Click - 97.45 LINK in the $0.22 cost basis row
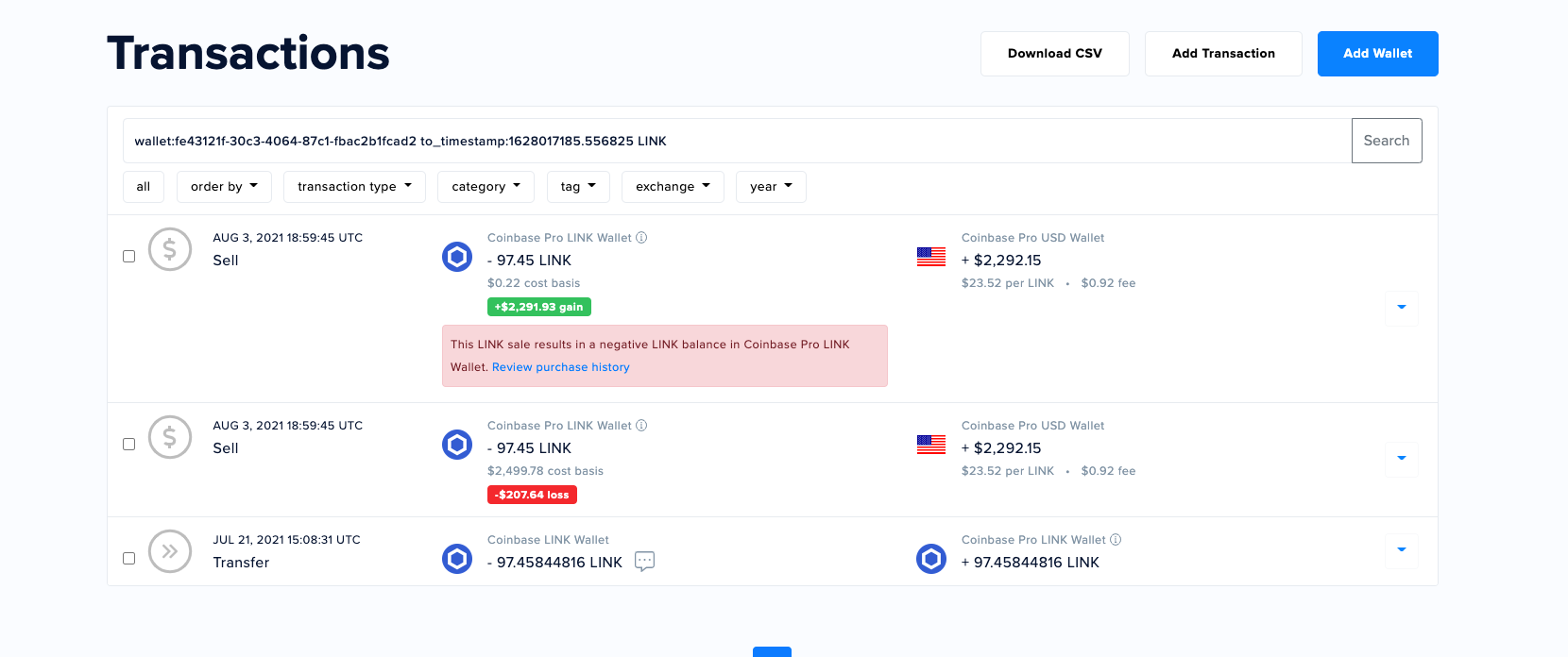 (x=529, y=261)
